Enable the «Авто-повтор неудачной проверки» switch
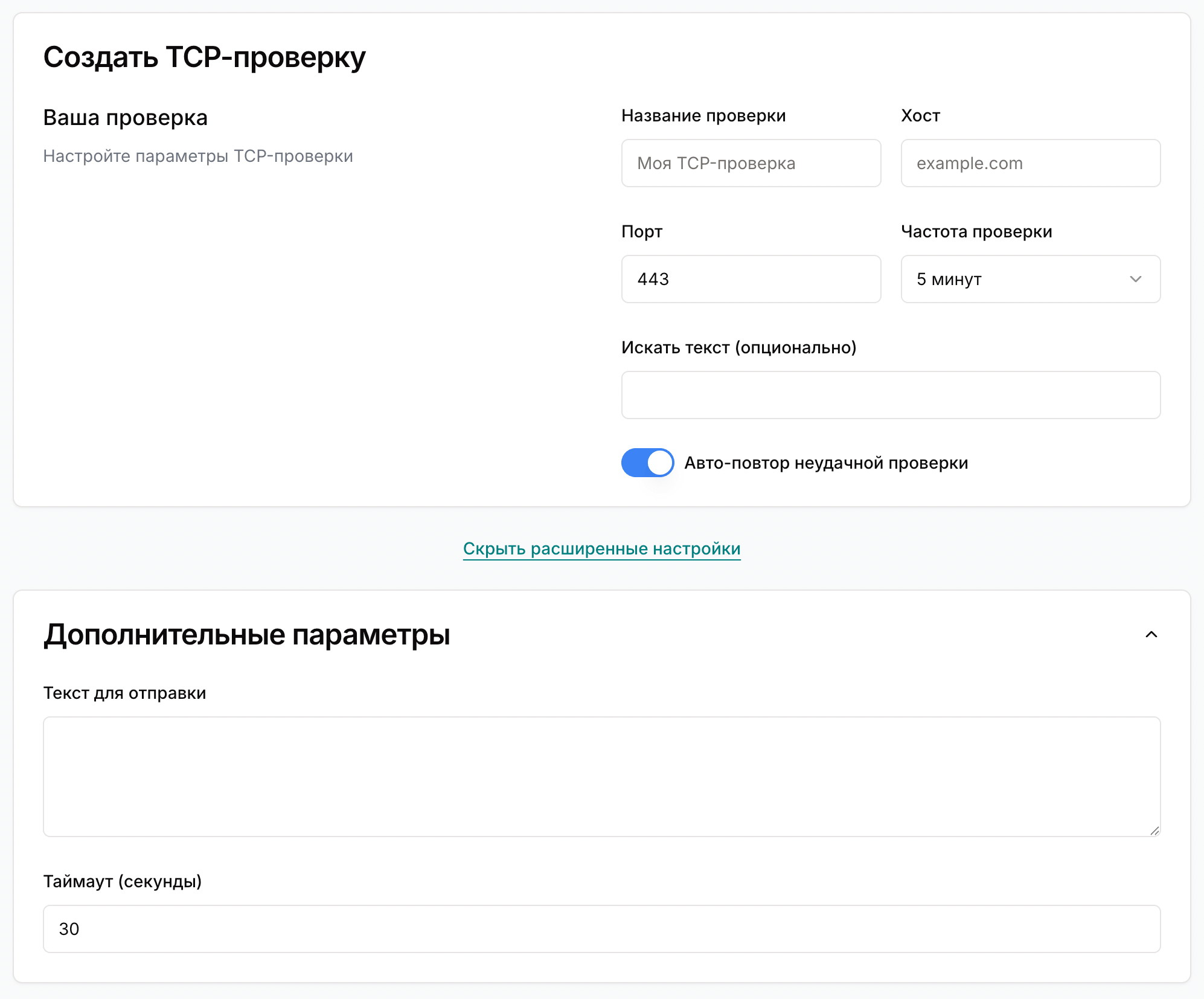 (x=647, y=463)
